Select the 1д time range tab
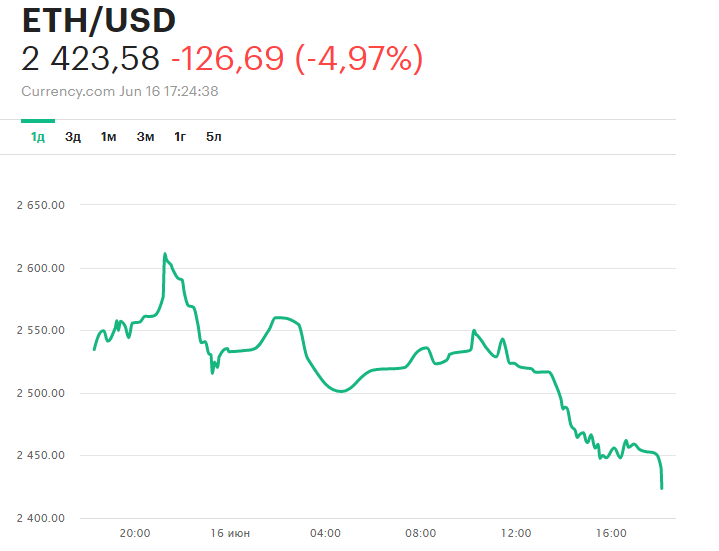Image resolution: width=719 pixels, height=551 pixels. point(38,137)
